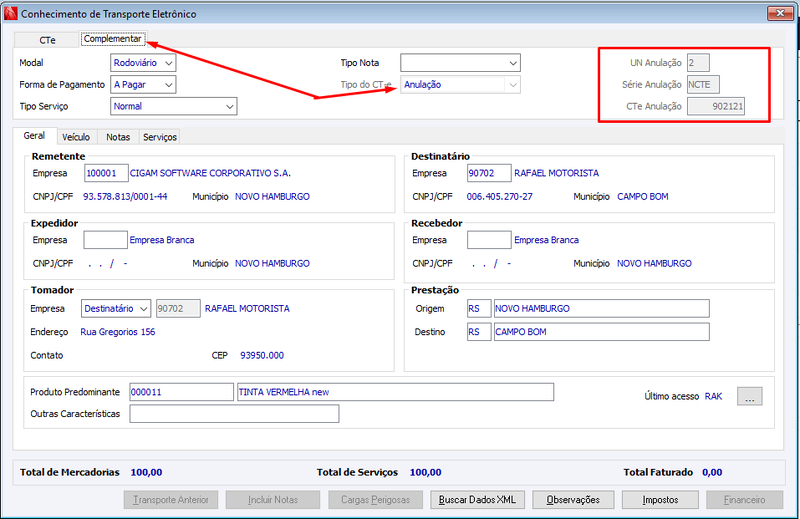The height and width of the screenshot is (519, 800).
Task: Click the Destino state field RS
Action: tap(479, 332)
